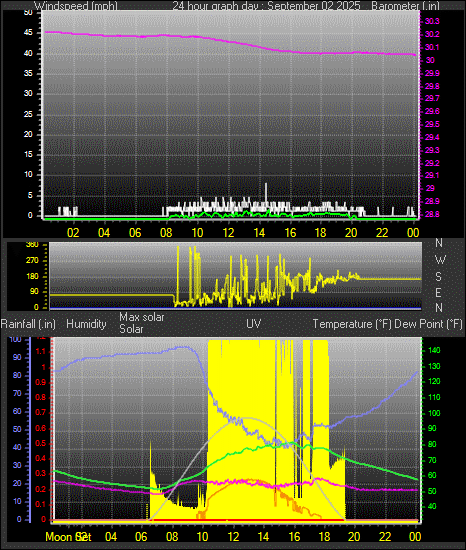This screenshot has width=466, height=550.
Task: Click barometer axis value '29.9'
Action: point(432,73)
